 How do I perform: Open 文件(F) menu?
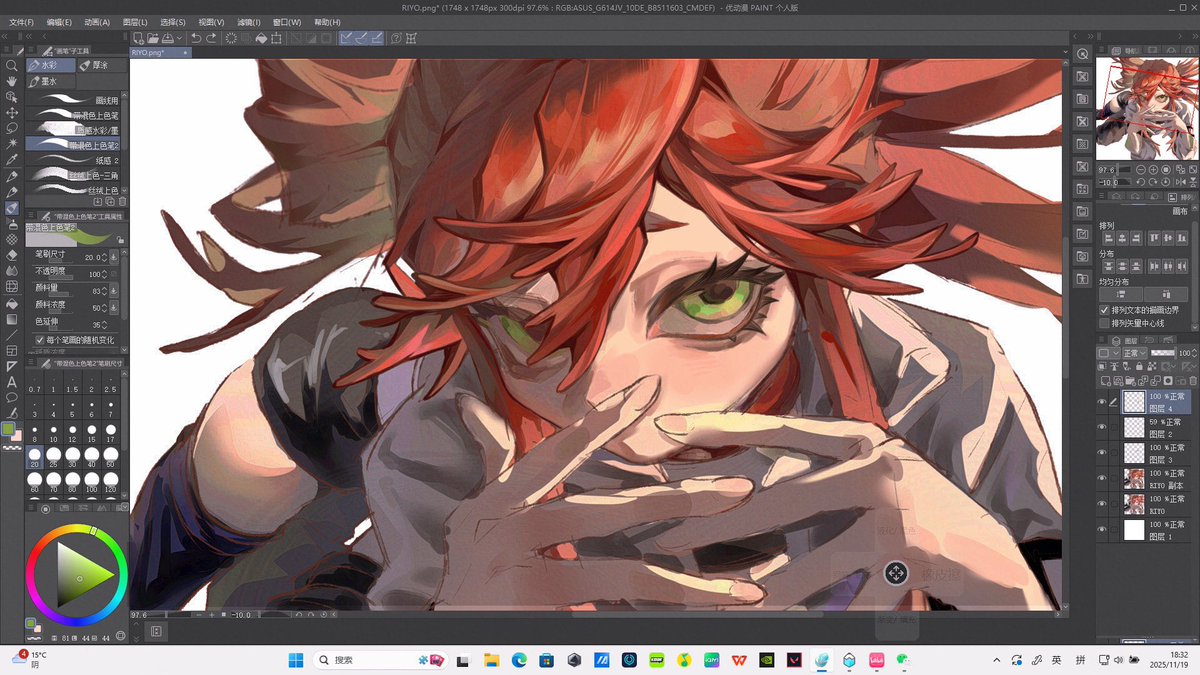click(21, 22)
